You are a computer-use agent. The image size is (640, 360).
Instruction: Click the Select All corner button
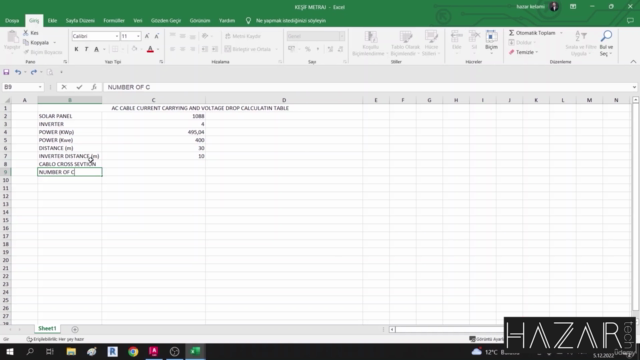coord(7,100)
